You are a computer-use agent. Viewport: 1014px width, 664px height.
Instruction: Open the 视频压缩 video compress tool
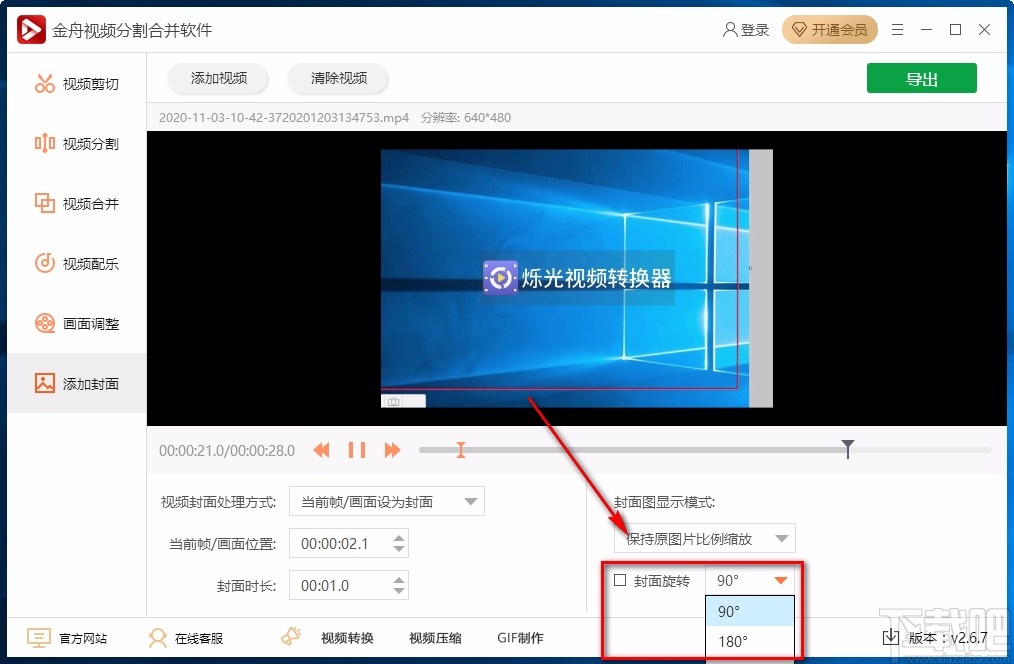pyautogui.click(x=435, y=638)
